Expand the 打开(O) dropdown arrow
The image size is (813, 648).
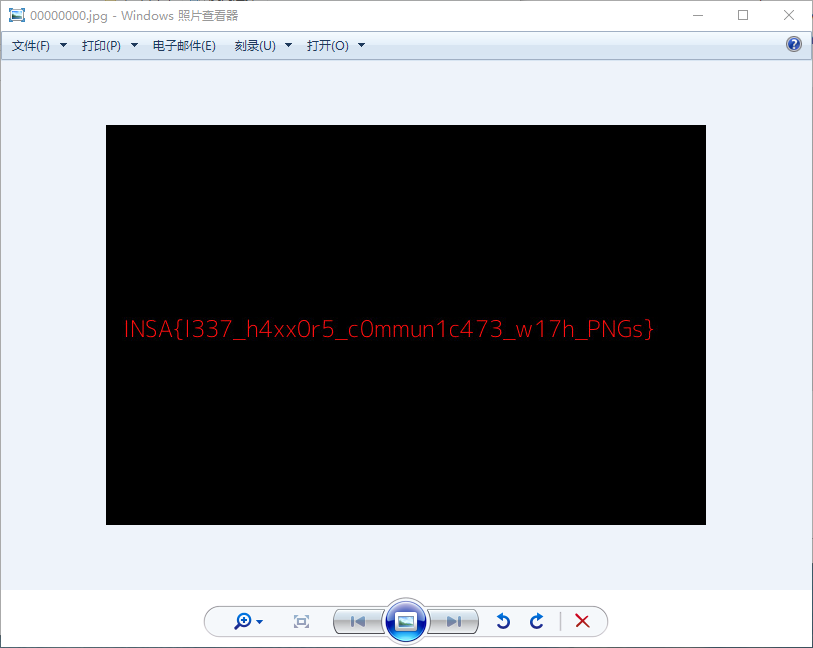coord(361,46)
